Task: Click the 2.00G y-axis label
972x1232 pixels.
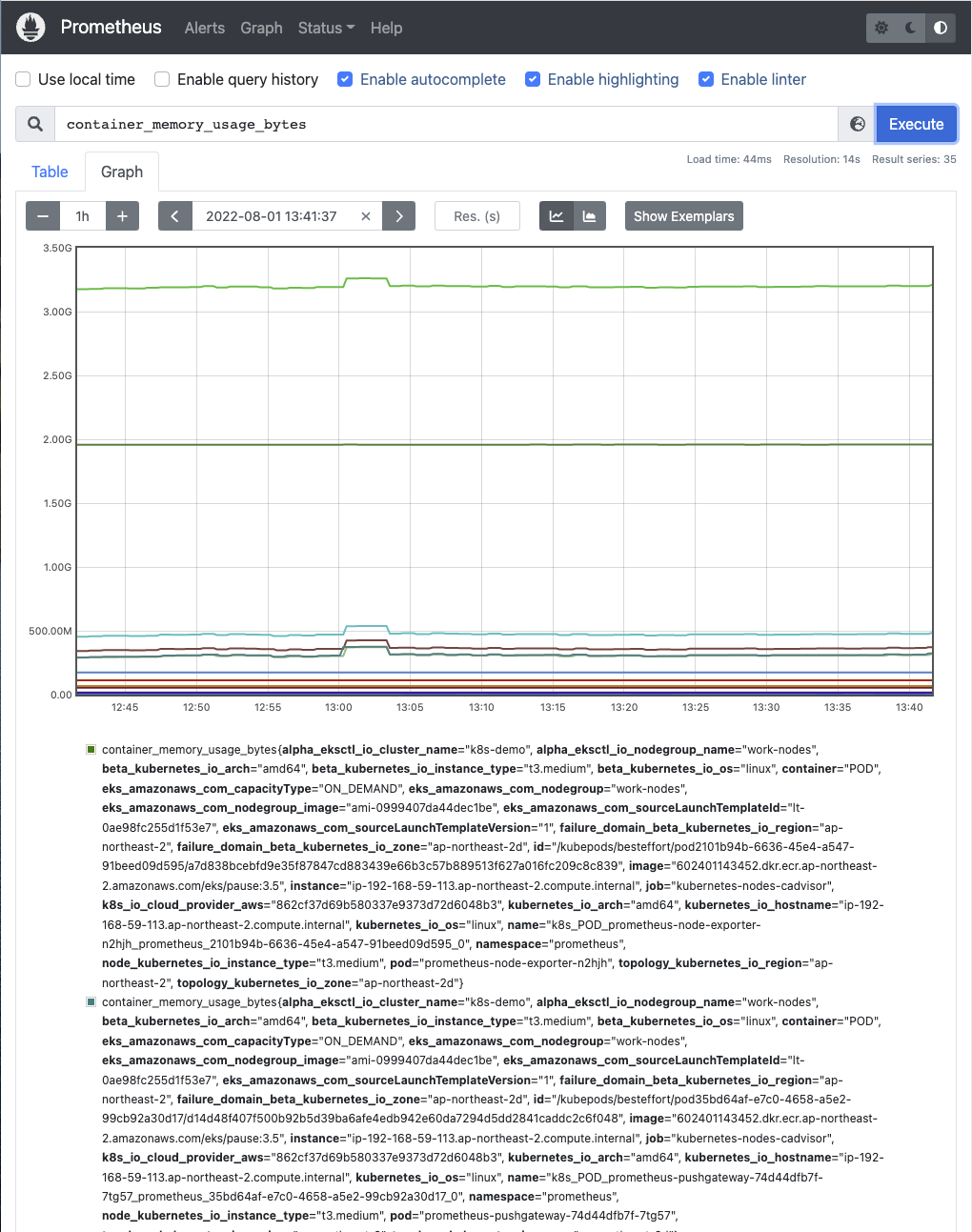Action: [57, 439]
